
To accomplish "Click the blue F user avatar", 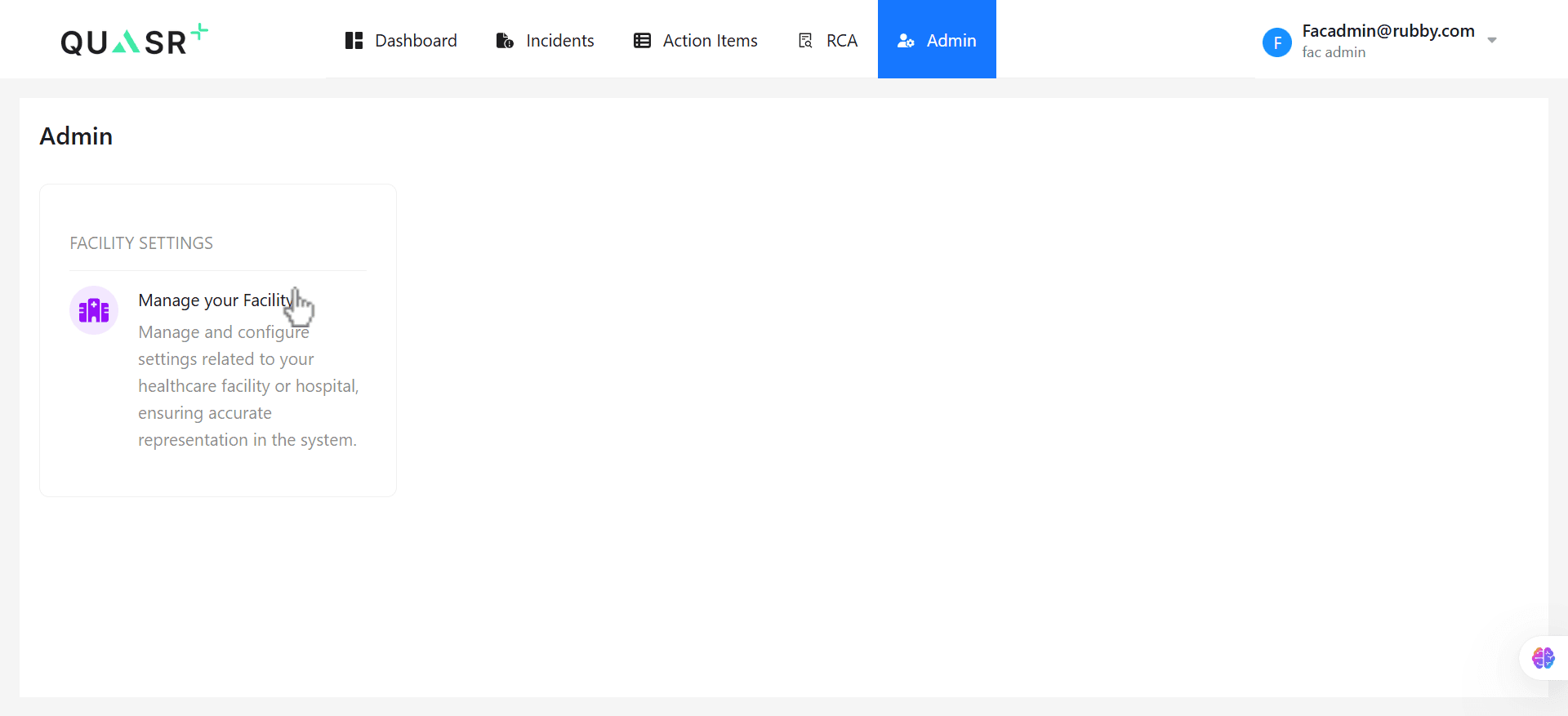I will click(1277, 42).
